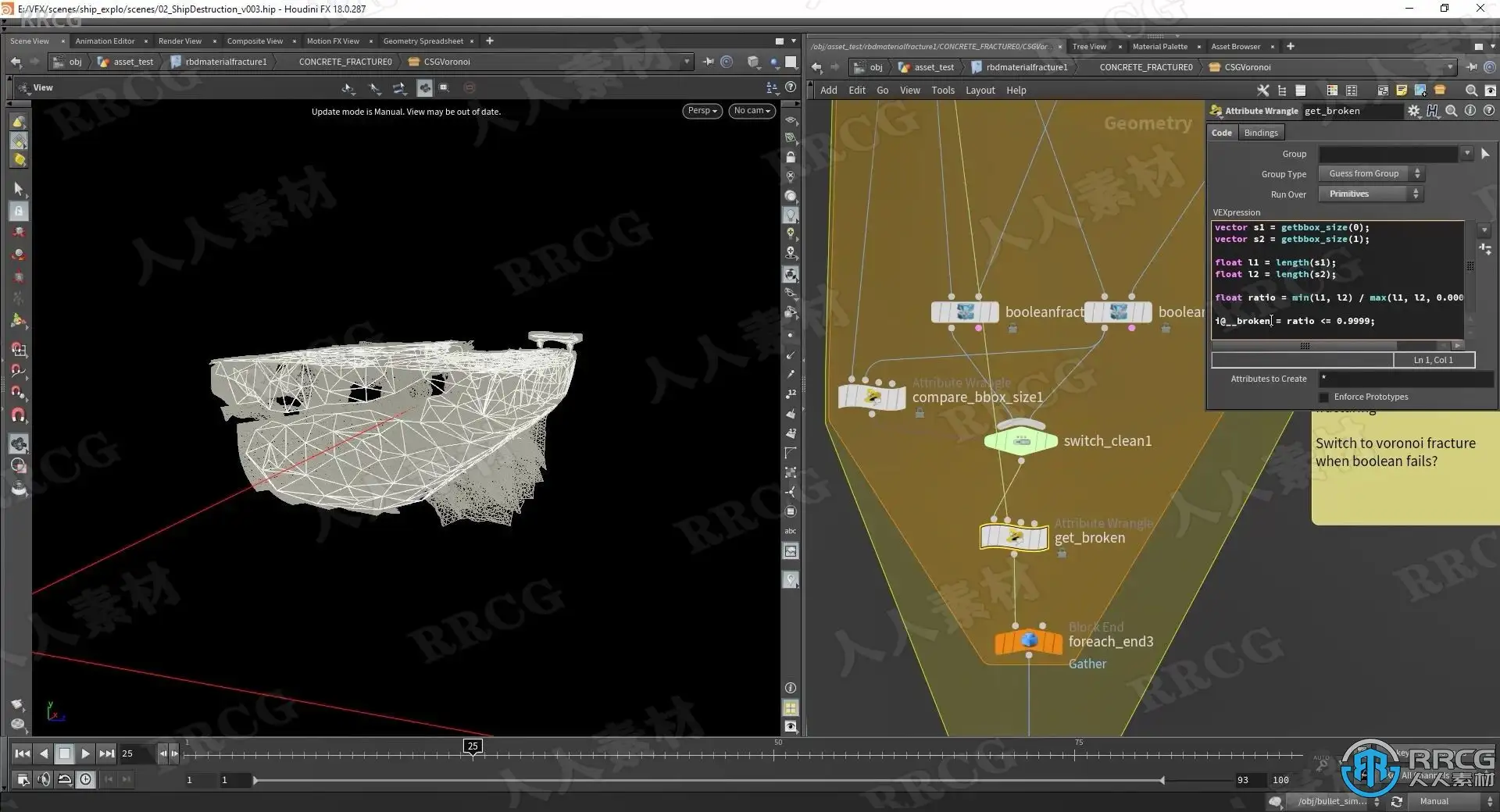Select the compare_bbox_size1 wrangle node

click(x=871, y=397)
